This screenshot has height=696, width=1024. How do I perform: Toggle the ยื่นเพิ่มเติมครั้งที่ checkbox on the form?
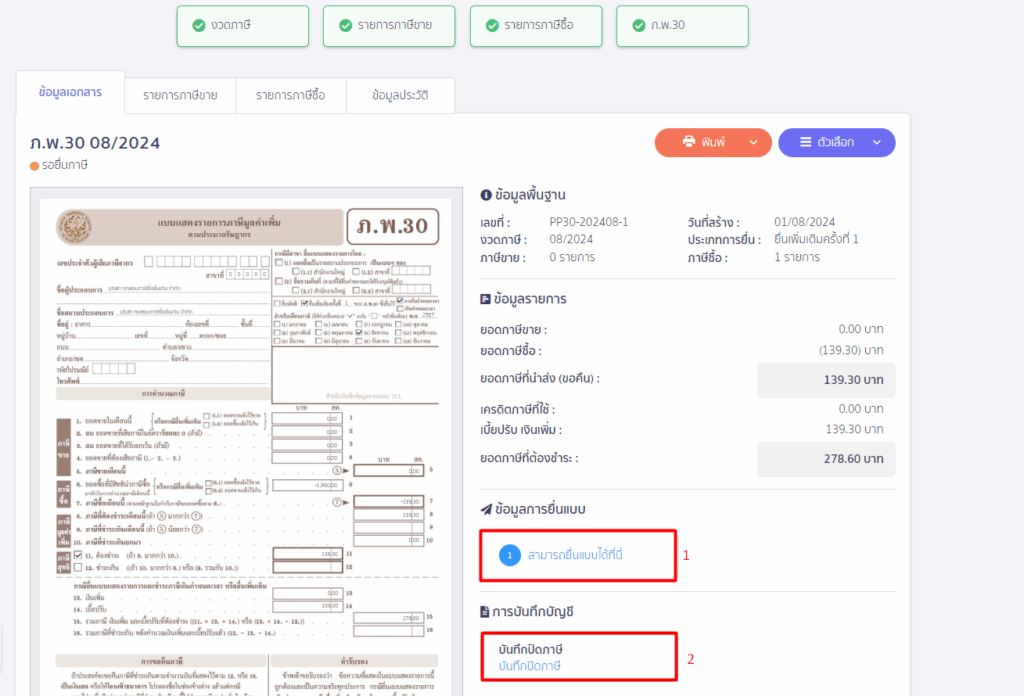(305, 300)
